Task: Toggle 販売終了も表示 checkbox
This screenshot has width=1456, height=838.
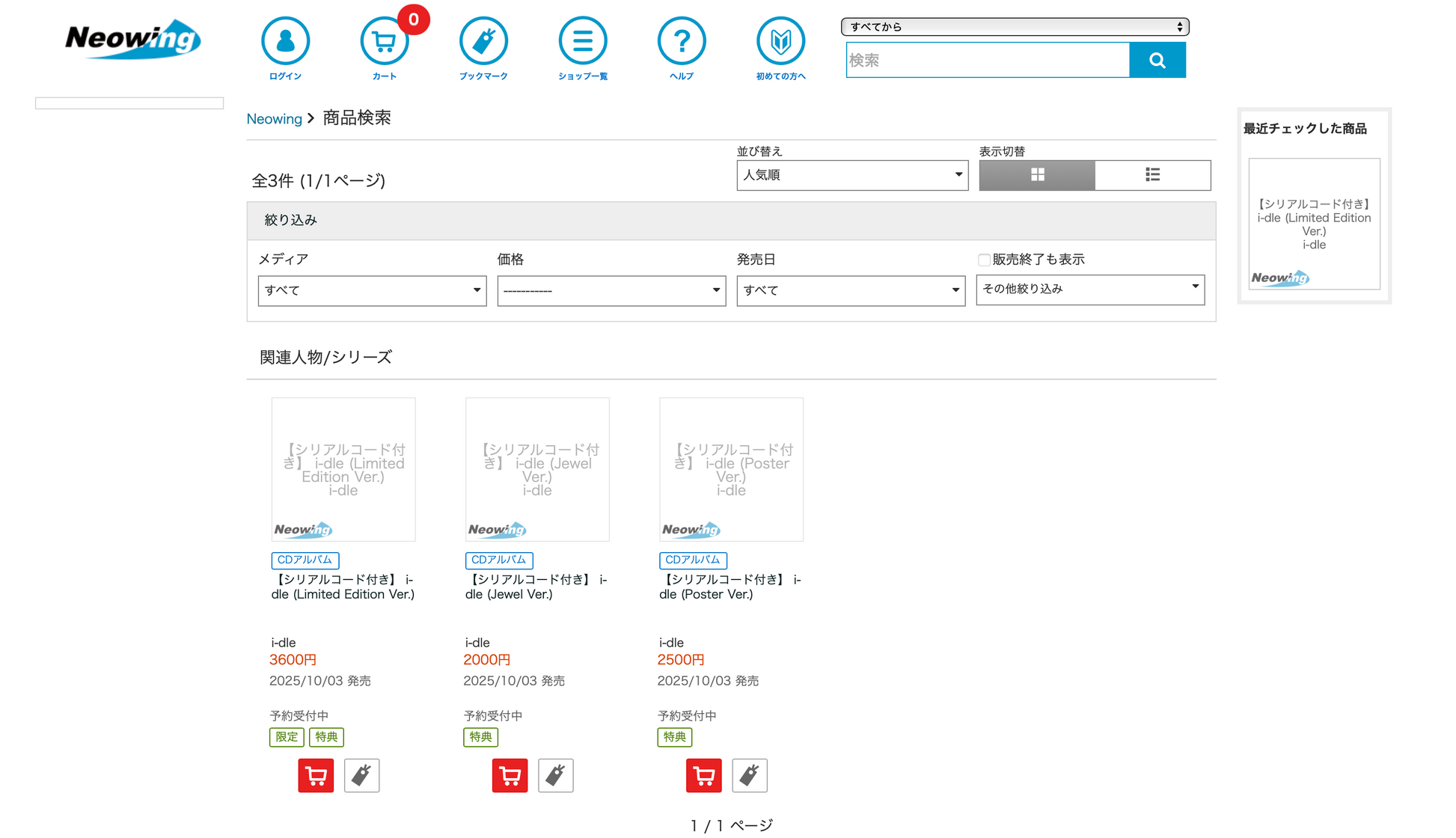Action: coord(984,260)
